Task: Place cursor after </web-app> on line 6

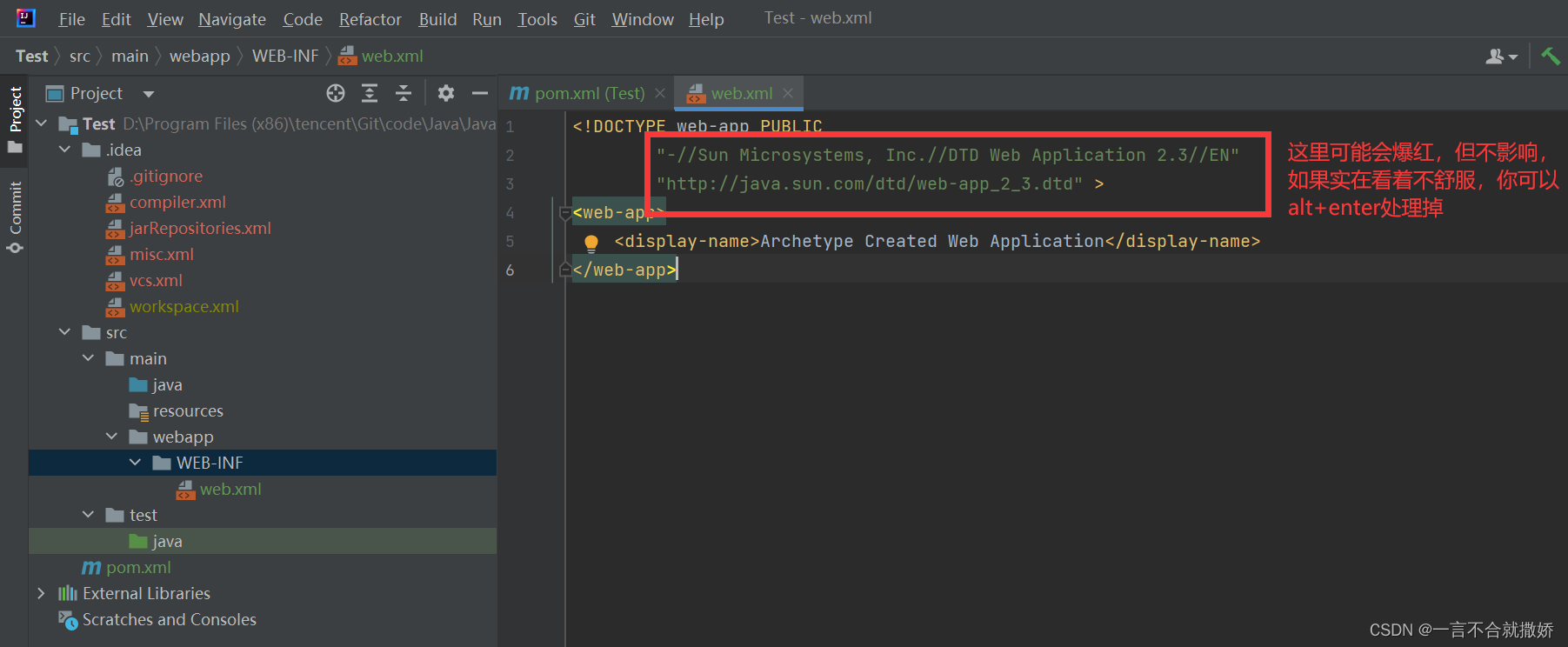Action: coord(677,270)
